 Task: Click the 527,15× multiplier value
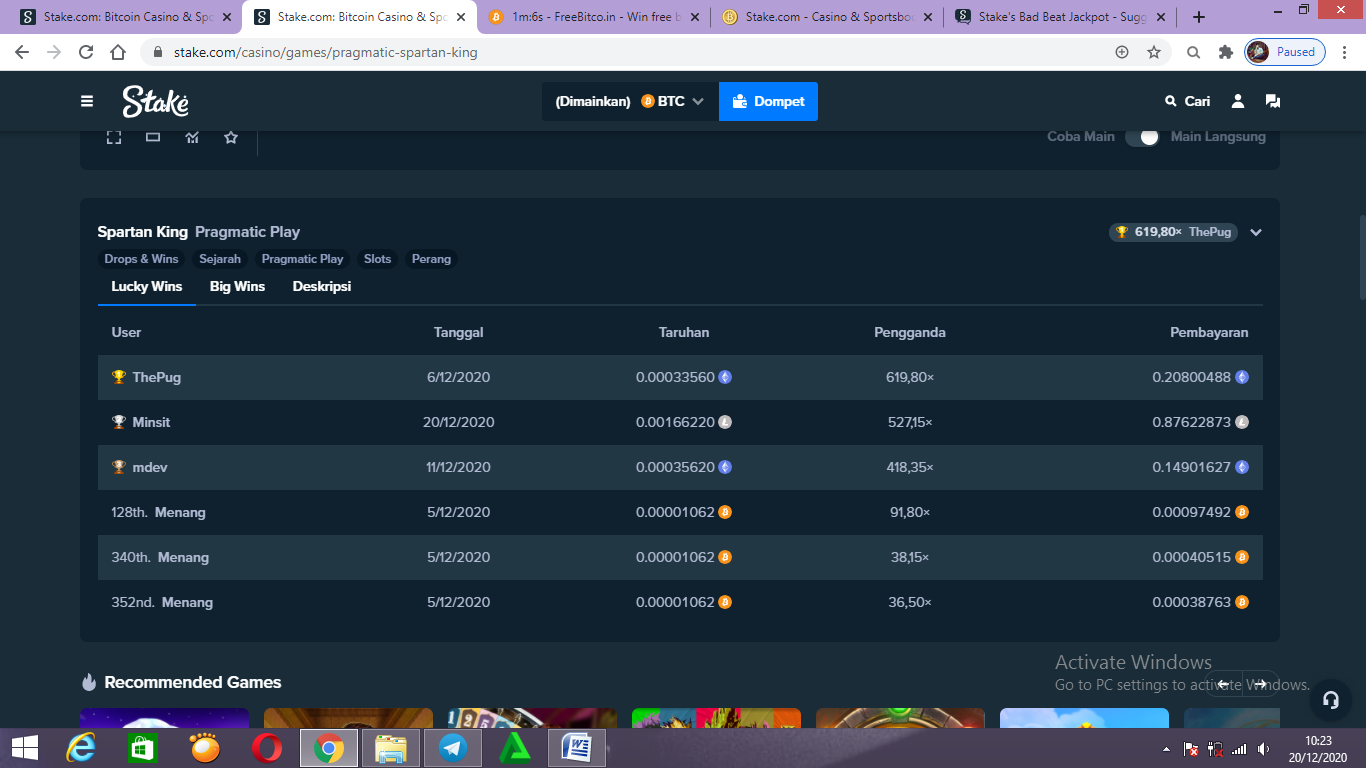[x=910, y=422]
